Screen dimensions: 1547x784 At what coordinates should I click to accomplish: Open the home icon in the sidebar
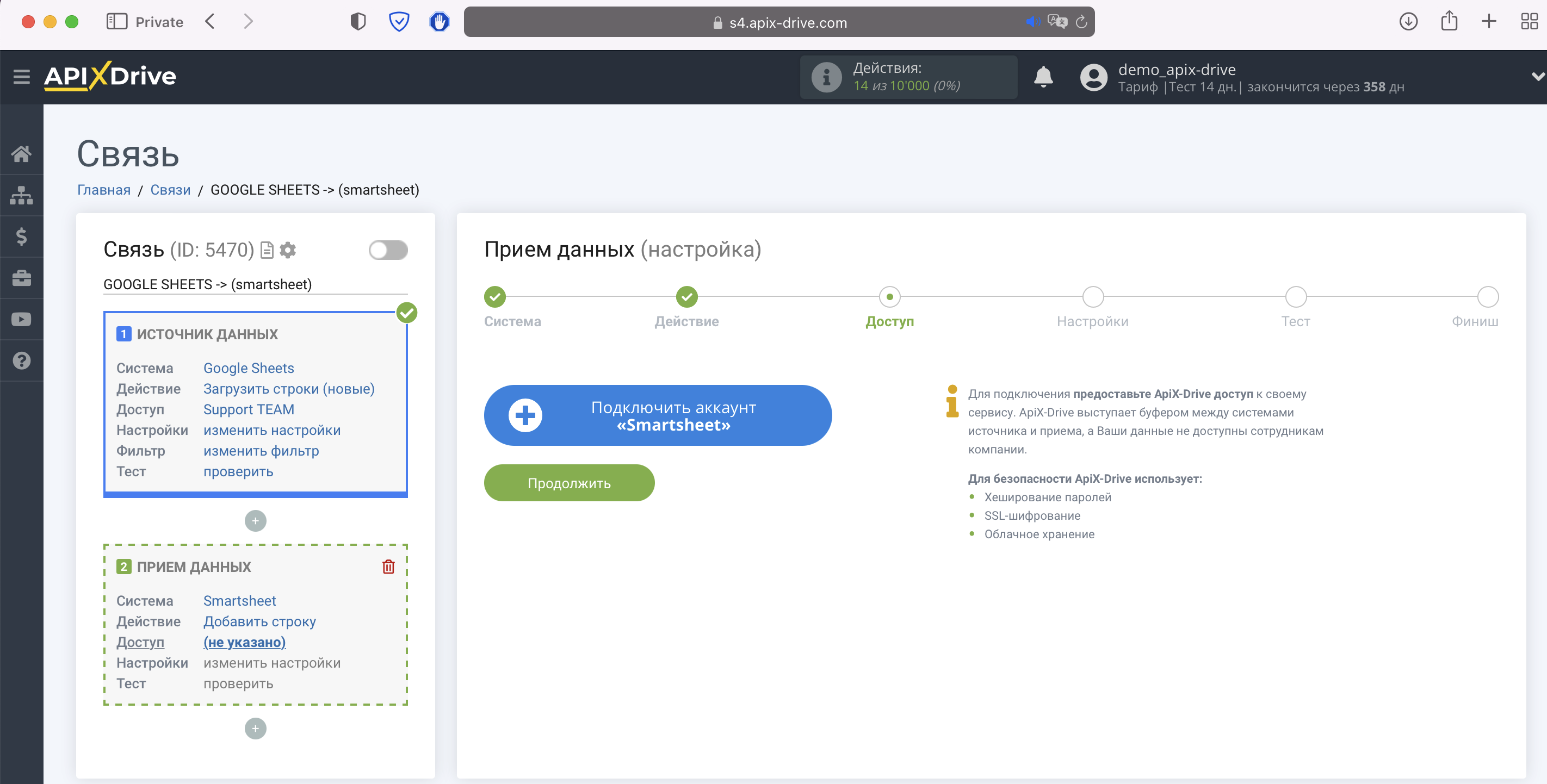click(22, 154)
